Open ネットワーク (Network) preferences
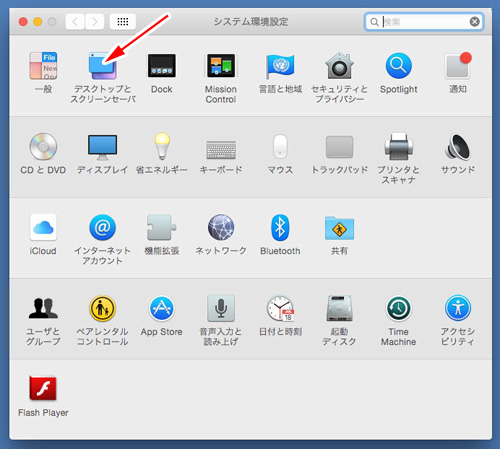This screenshot has width=500, height=449. [x=221, y=227]
